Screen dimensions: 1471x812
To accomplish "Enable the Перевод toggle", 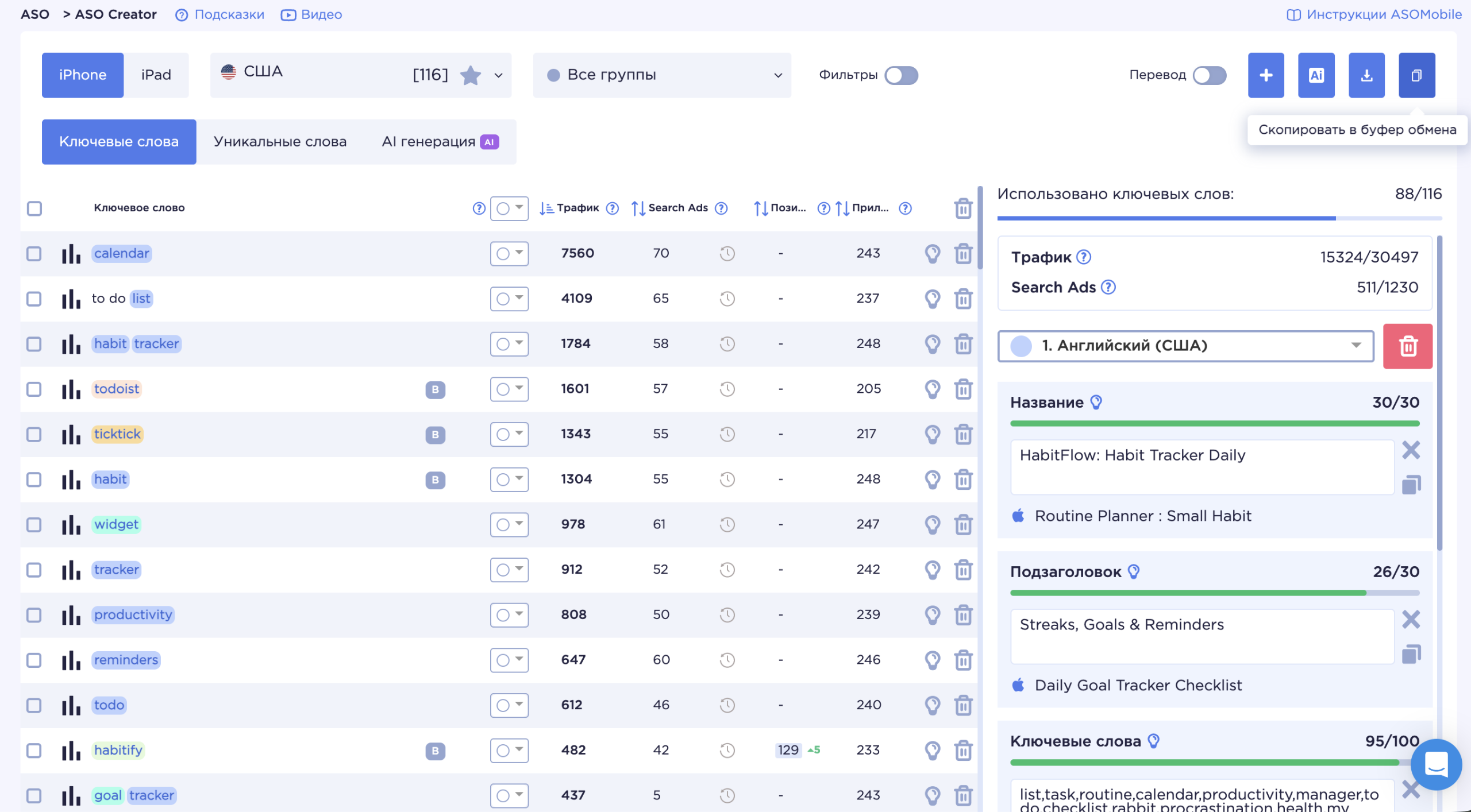I will 1210,75.
